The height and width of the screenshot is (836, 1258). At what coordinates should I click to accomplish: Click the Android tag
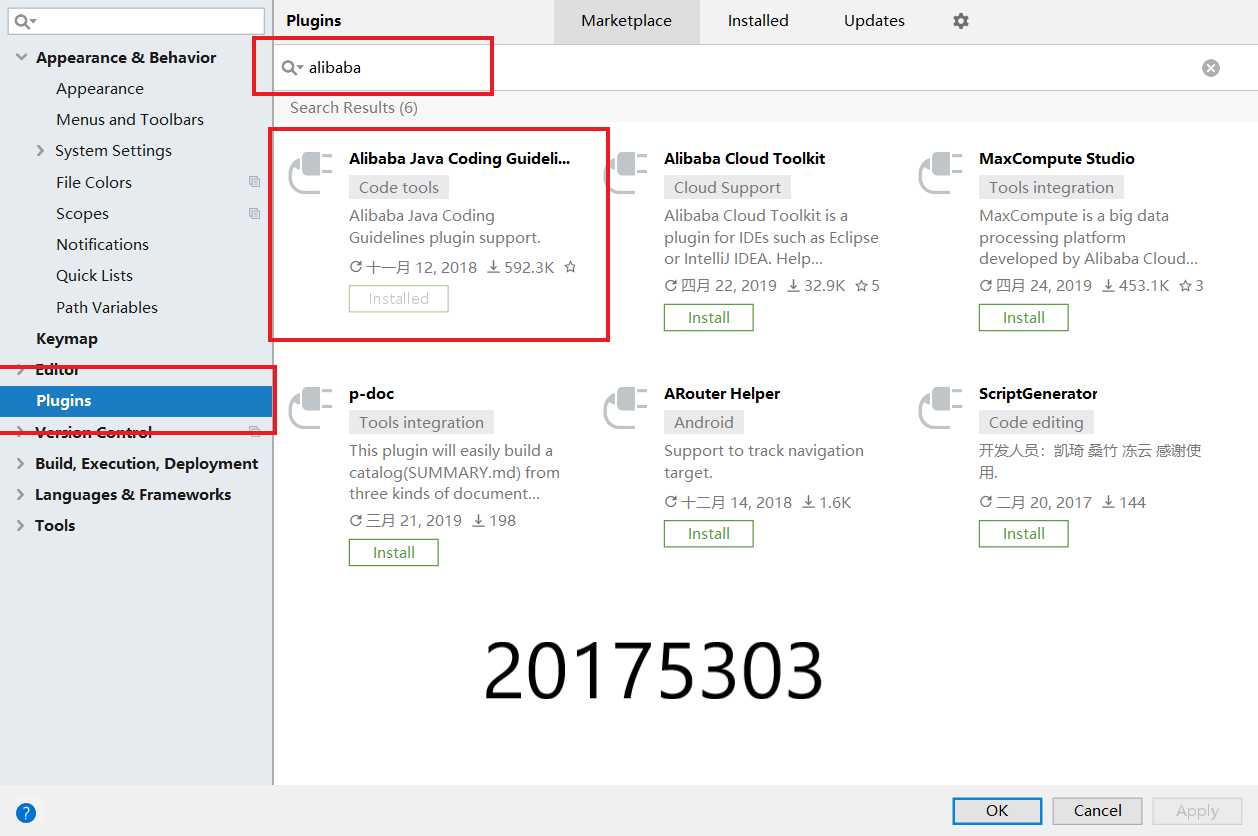point(704,422)
